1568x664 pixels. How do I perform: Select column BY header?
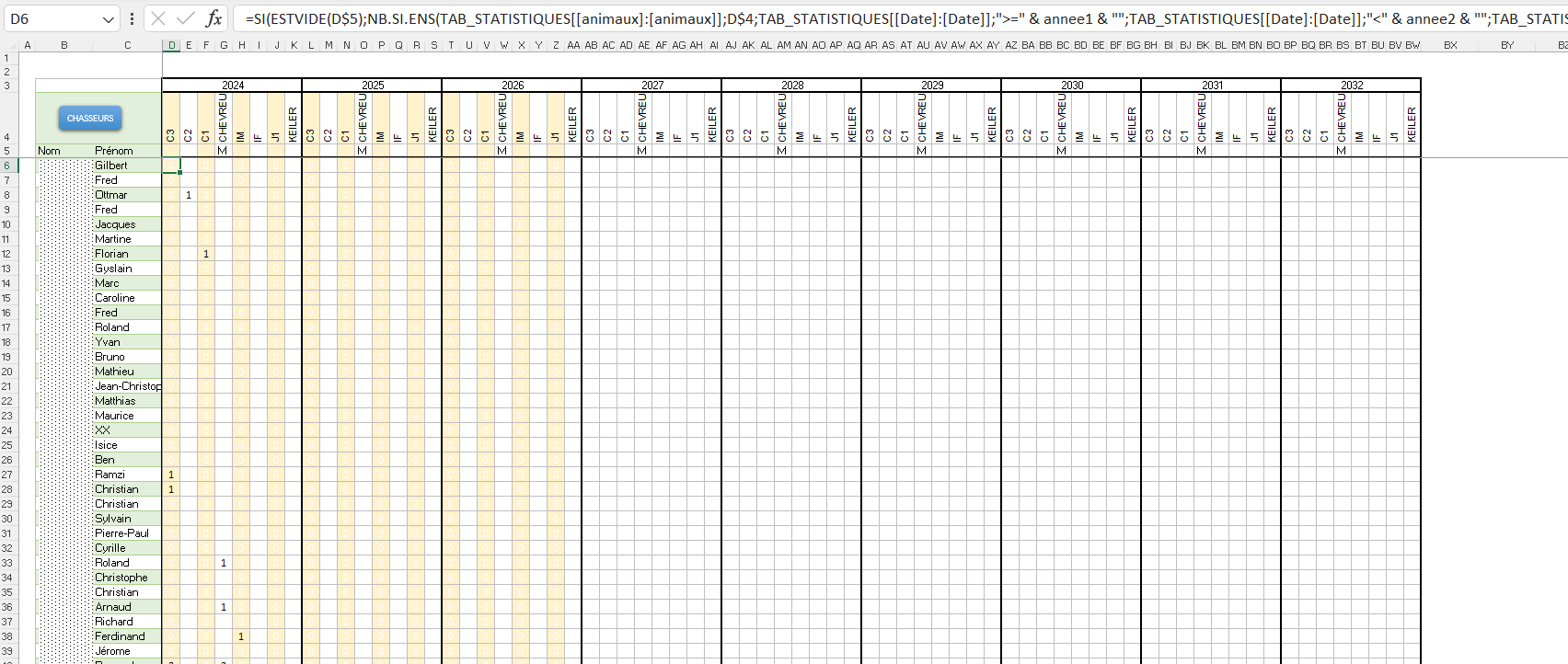[x=1506, y=45]
